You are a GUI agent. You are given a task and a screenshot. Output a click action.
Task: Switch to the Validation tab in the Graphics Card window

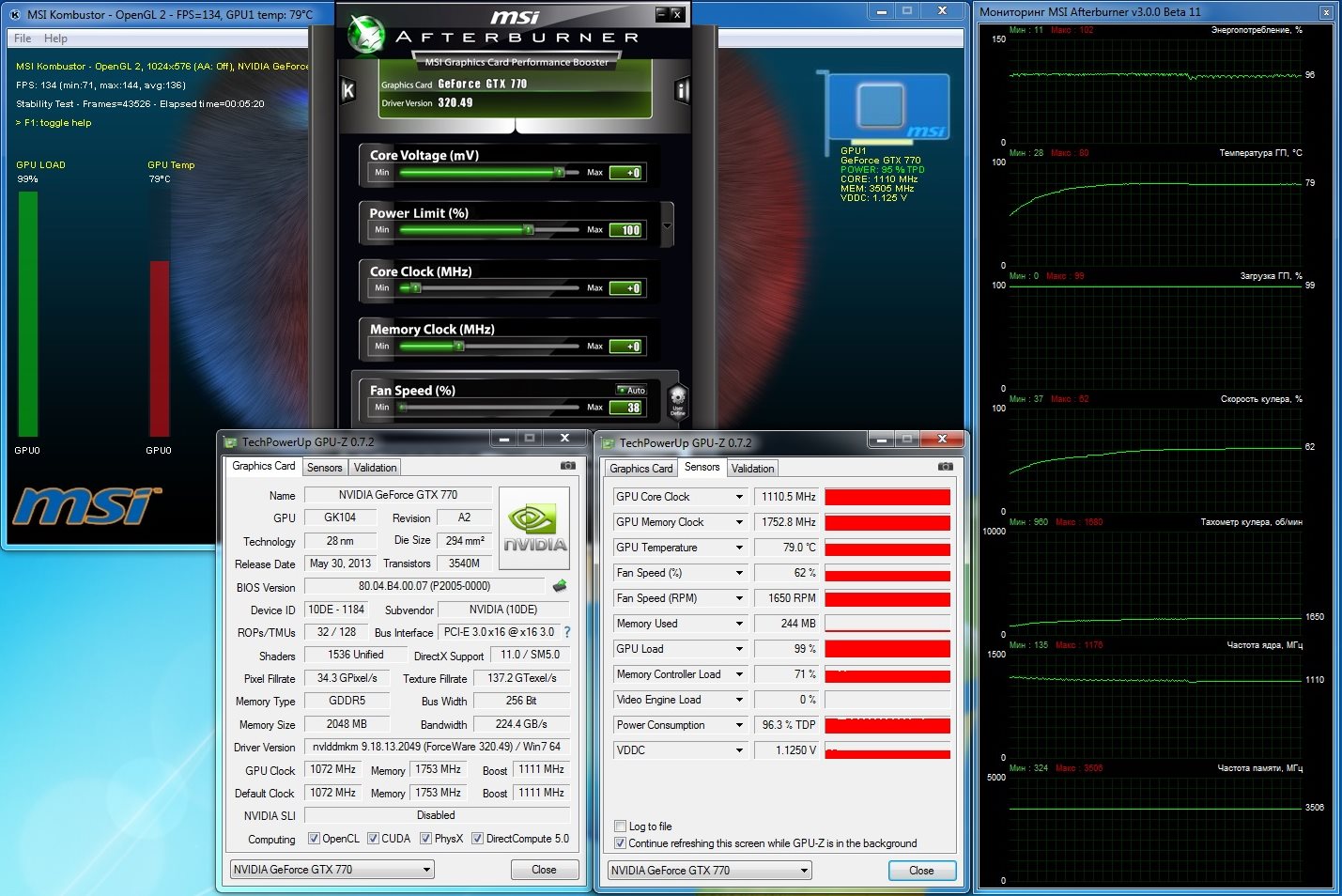point(376,468)
